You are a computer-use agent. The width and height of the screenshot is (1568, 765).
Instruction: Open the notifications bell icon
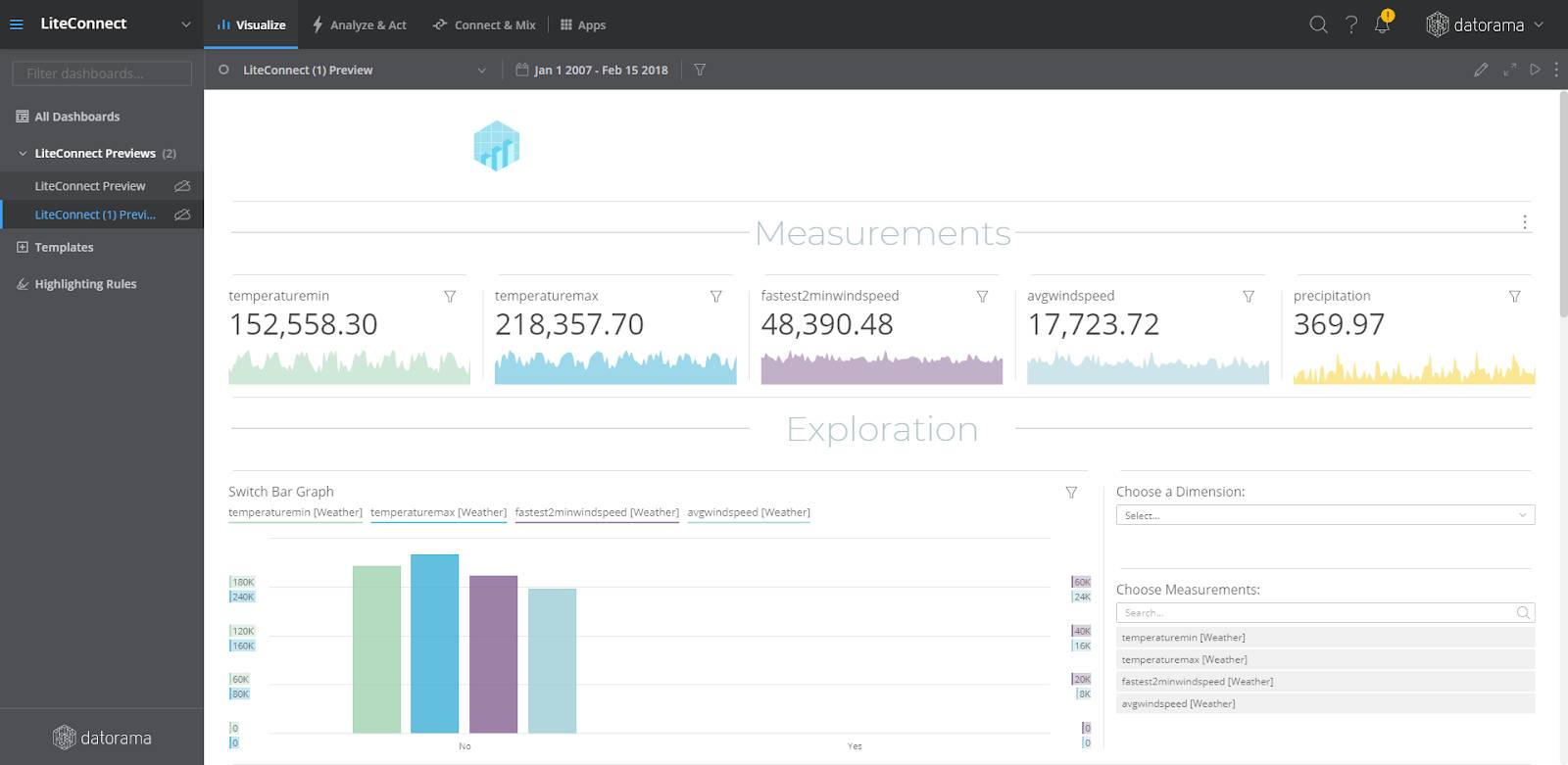[x=1383, y=24]
